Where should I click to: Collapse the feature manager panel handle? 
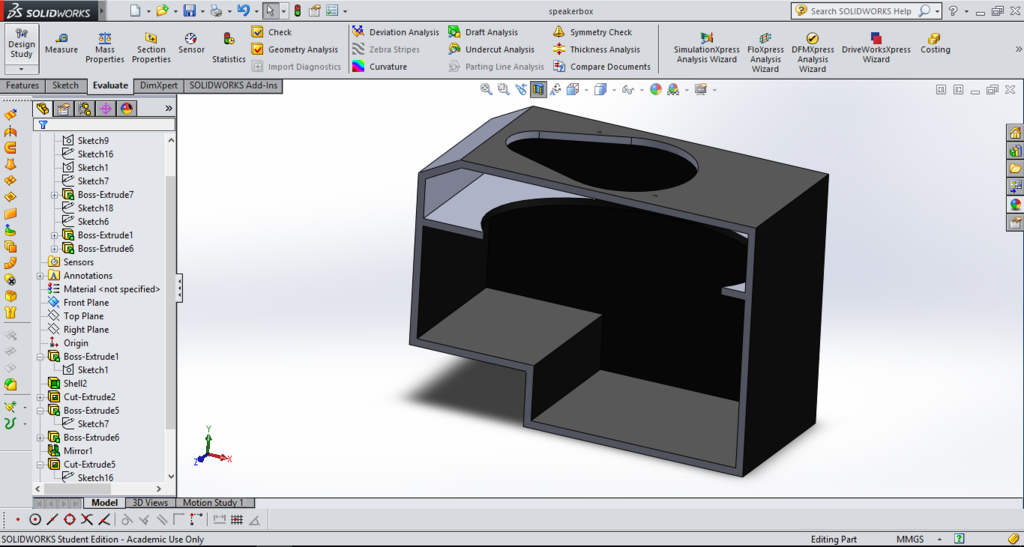tap(179, 288)
